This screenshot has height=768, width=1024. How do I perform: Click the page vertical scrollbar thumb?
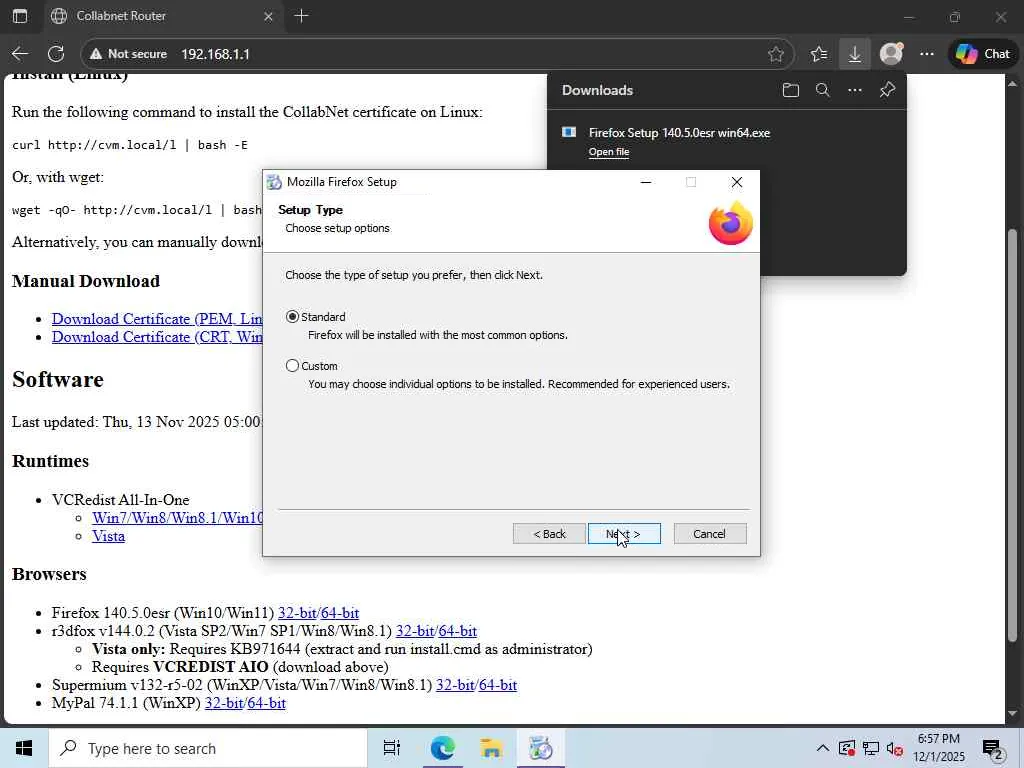coord(1012,436)
